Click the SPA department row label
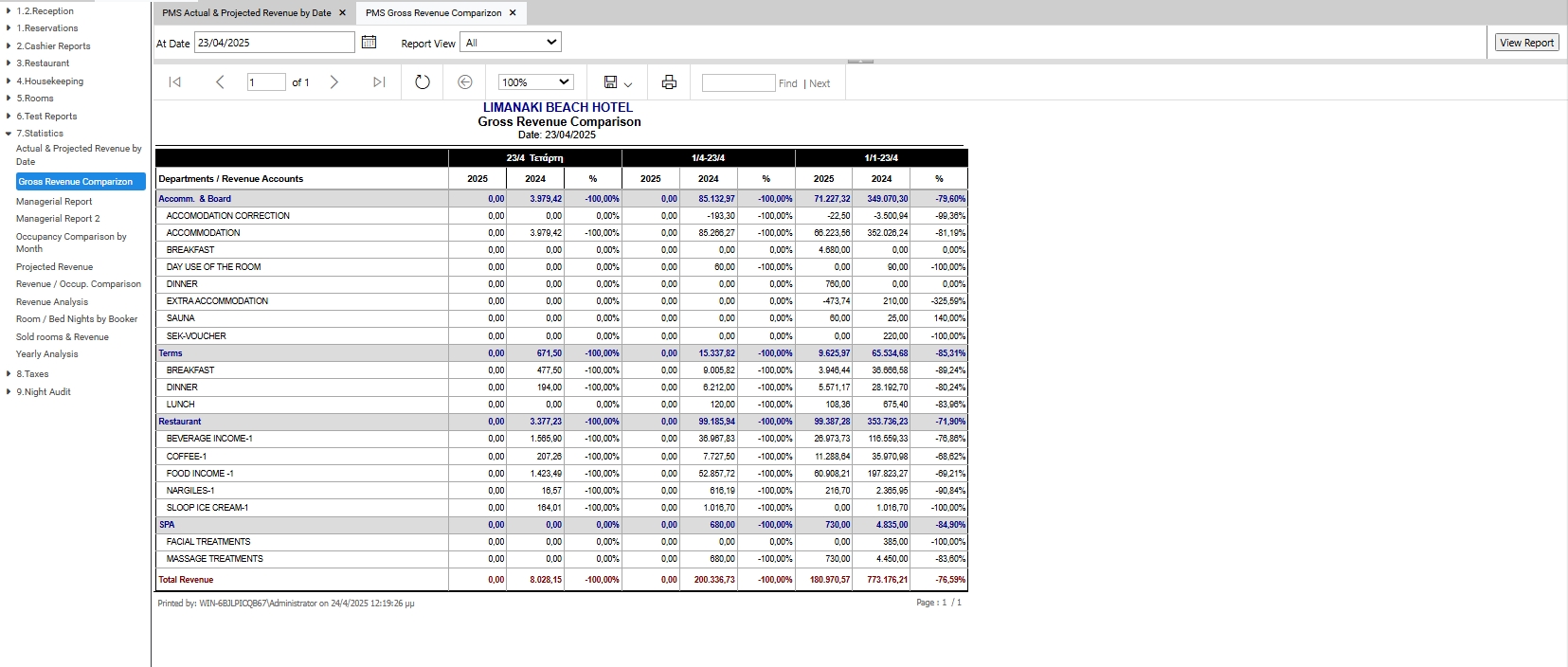Image resolution: width=1568 pixels, height=667 pixels. (167, 524)
